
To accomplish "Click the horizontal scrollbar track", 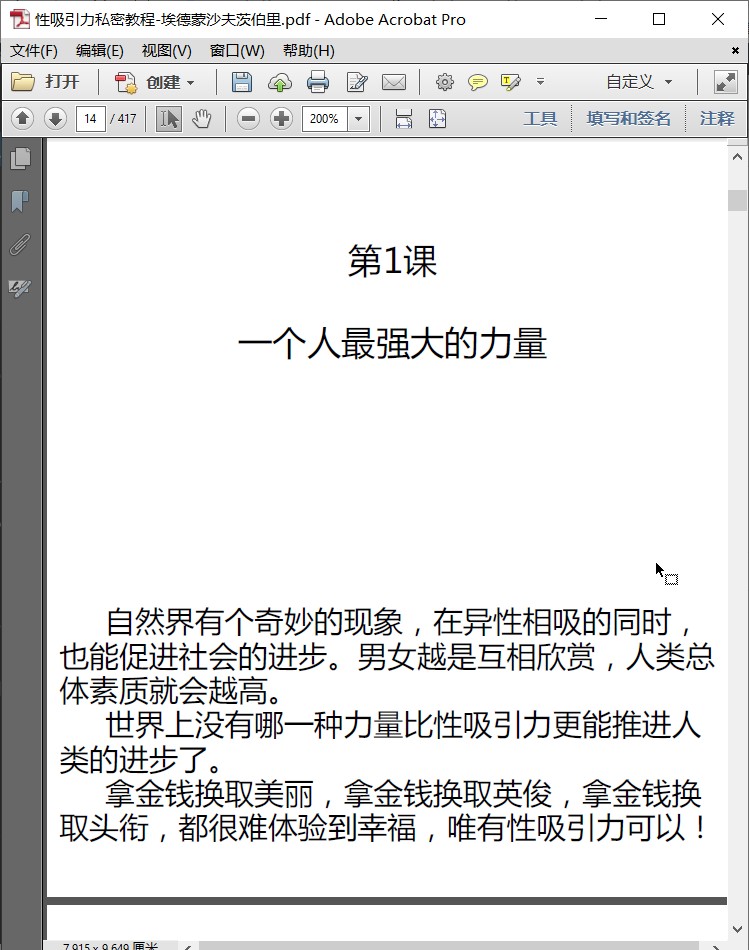I will [448, 946].
